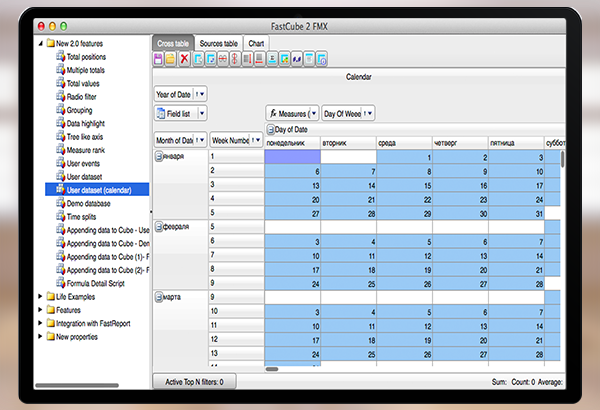The width and height of the screenshot is (600, 410).
Task: Click the grid's vertical scrollbar thumb
Action: tap(563, 158)
